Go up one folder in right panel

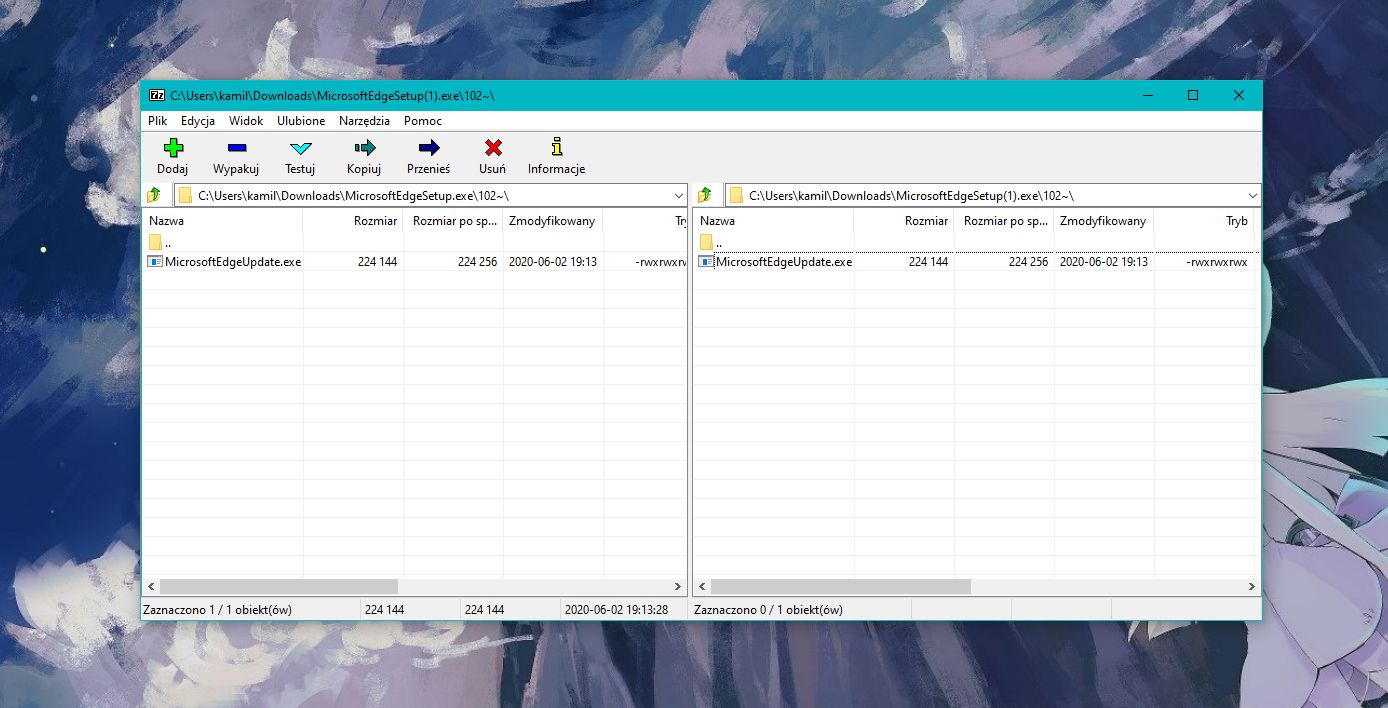tap(705, 195)
